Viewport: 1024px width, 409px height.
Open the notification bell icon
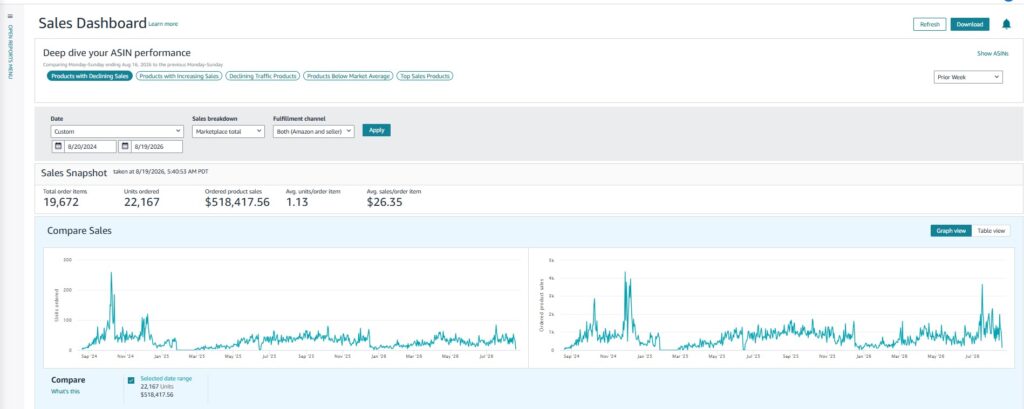(1006, 24)
